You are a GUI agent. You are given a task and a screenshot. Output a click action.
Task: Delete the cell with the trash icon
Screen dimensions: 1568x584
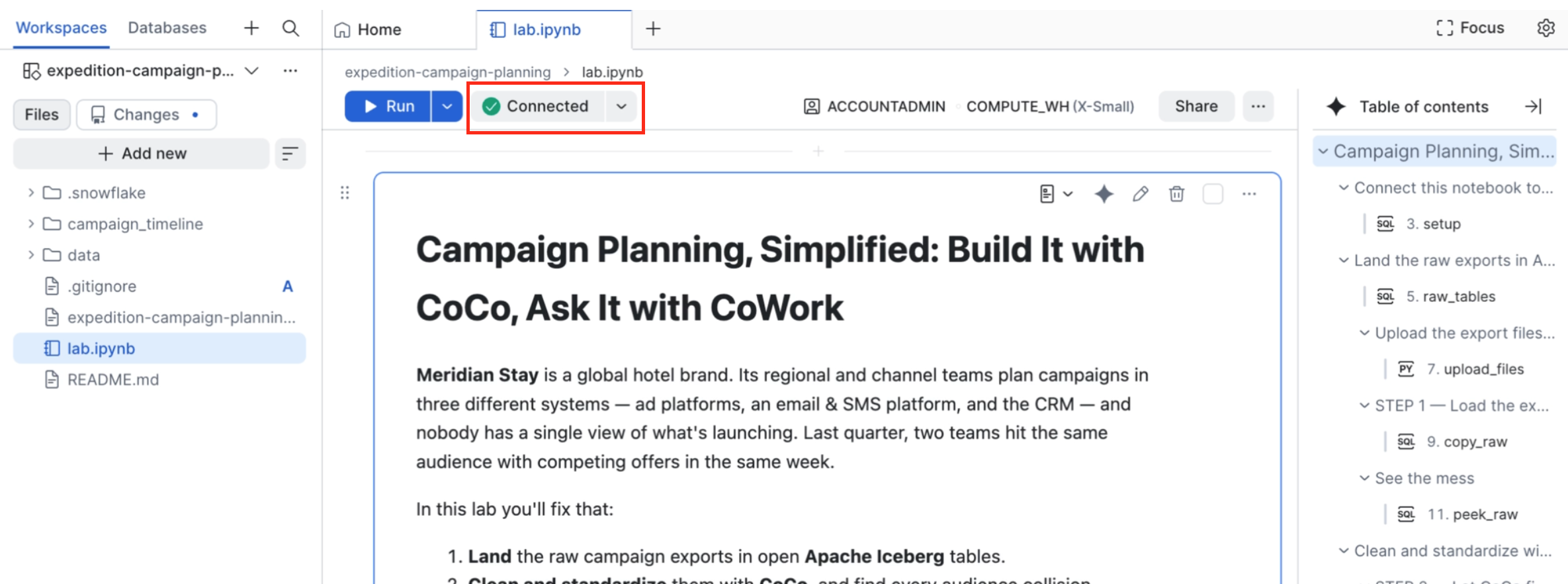pos(1176,194)
